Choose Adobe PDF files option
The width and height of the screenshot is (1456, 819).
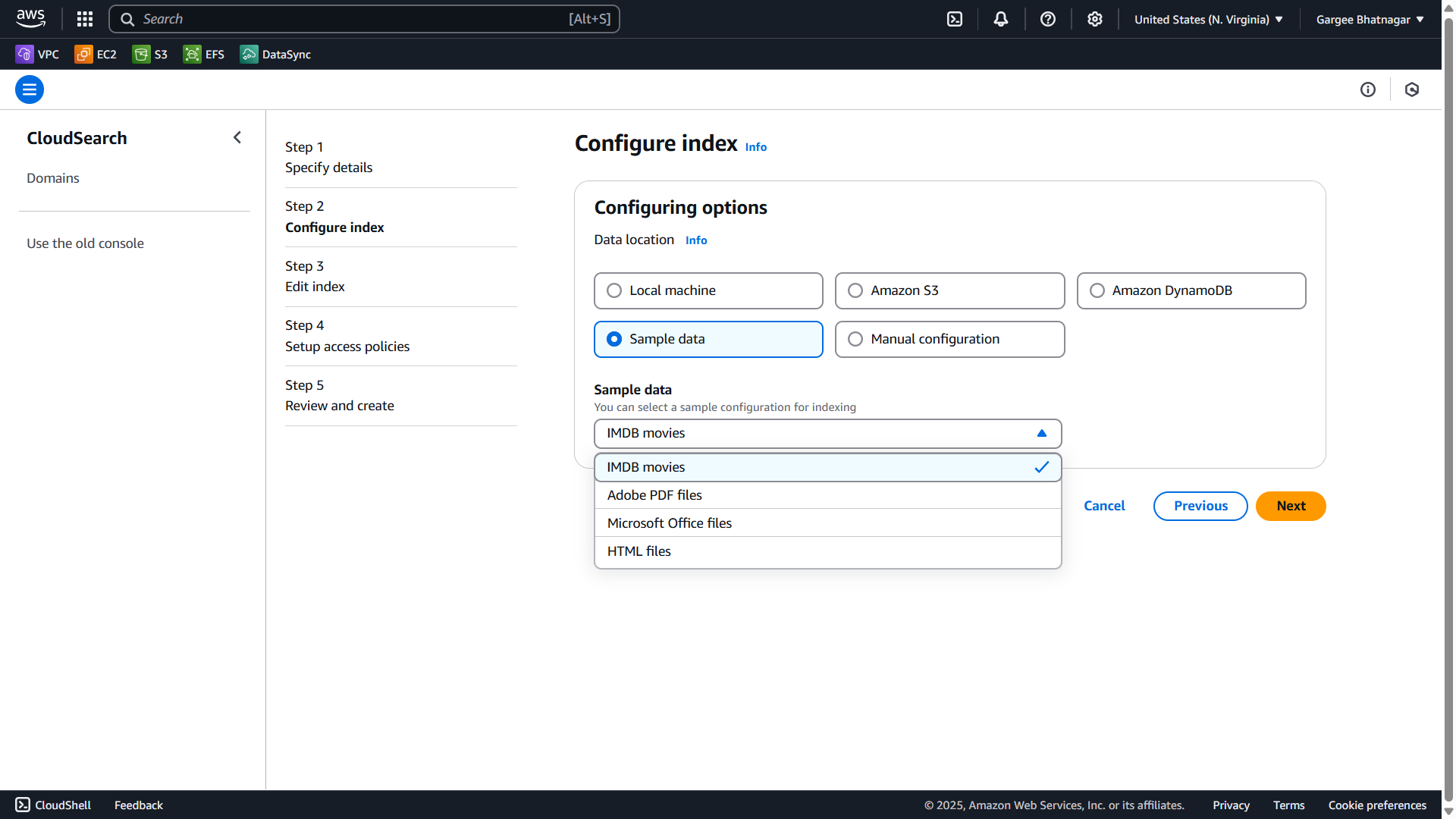pos(827,495)
